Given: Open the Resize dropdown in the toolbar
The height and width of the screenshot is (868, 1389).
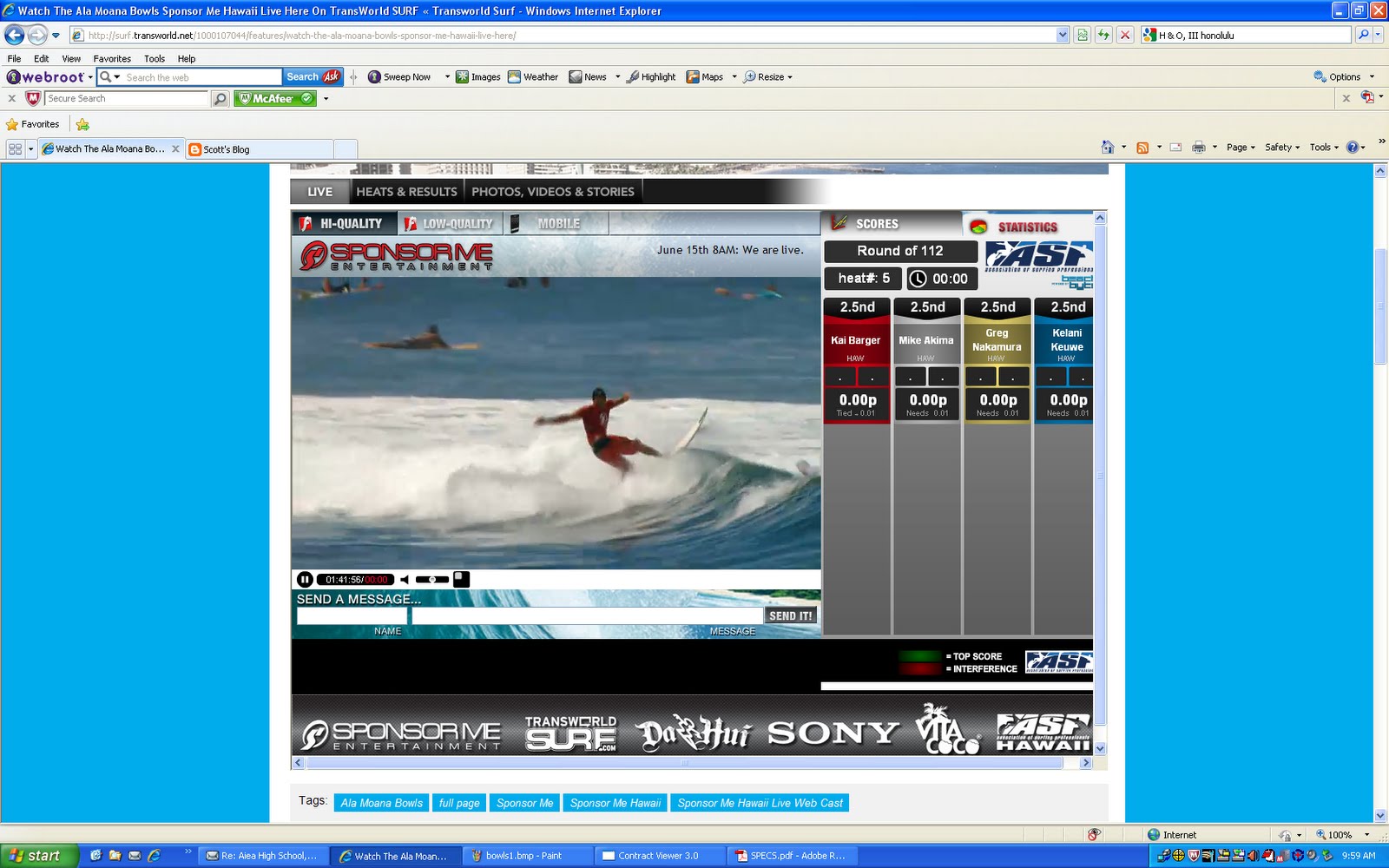Looking at the screenshot, I should 767,76.
